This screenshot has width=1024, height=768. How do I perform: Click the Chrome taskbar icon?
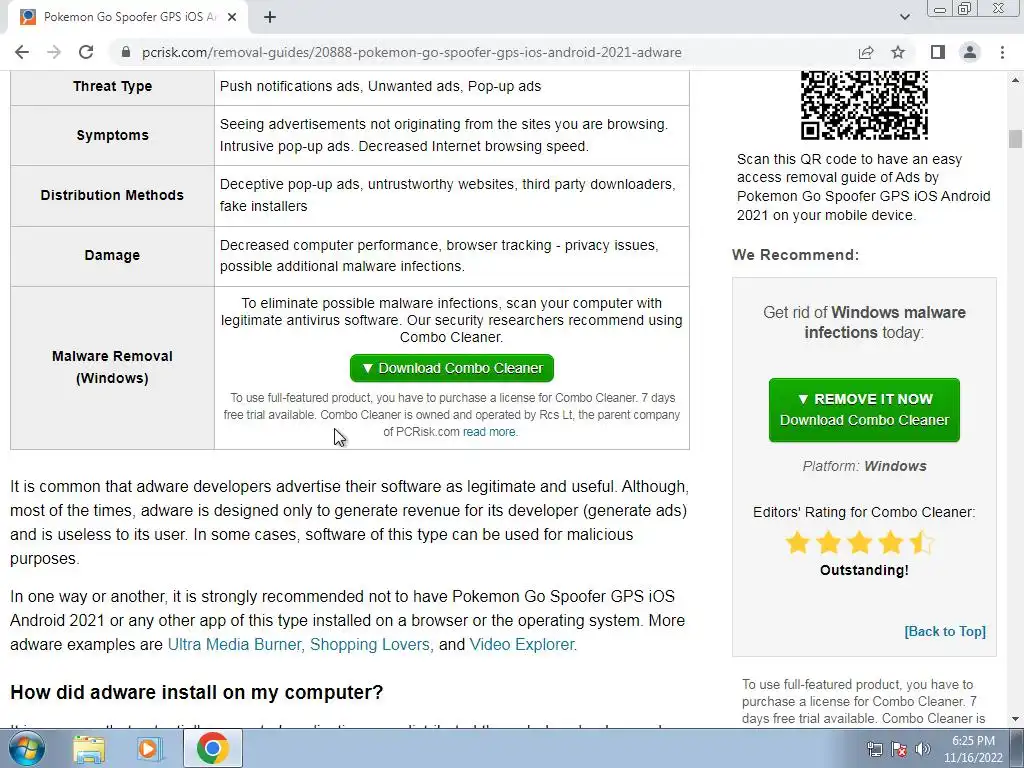[212, 748]
